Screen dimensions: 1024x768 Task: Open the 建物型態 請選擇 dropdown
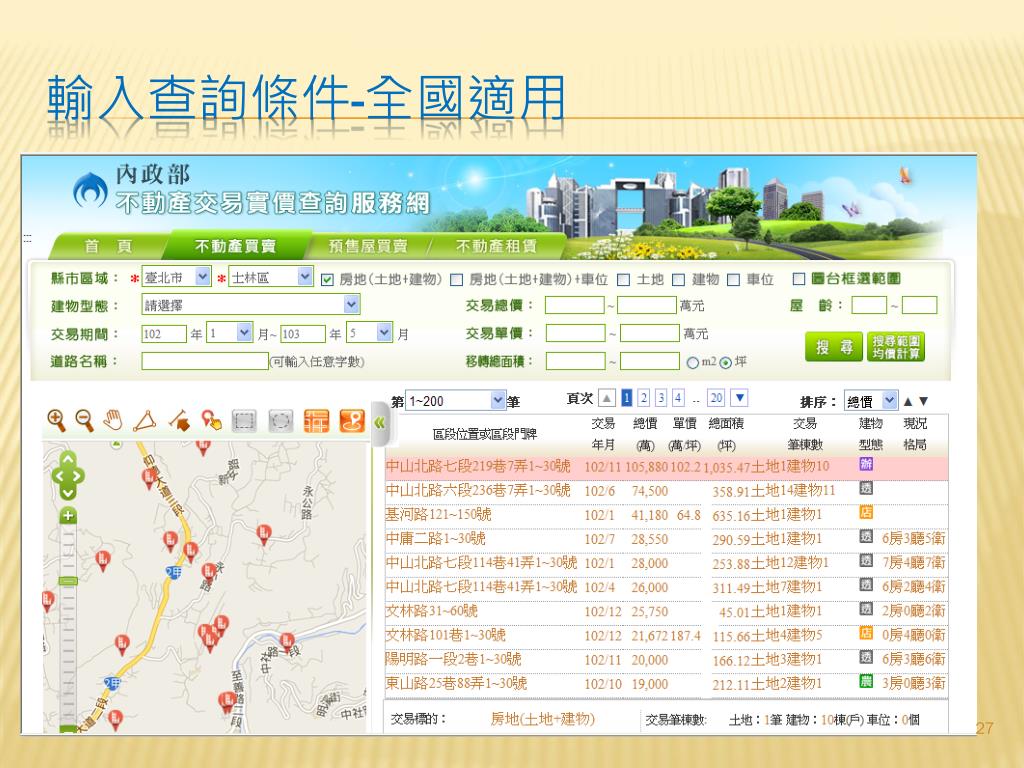(251, 305)
